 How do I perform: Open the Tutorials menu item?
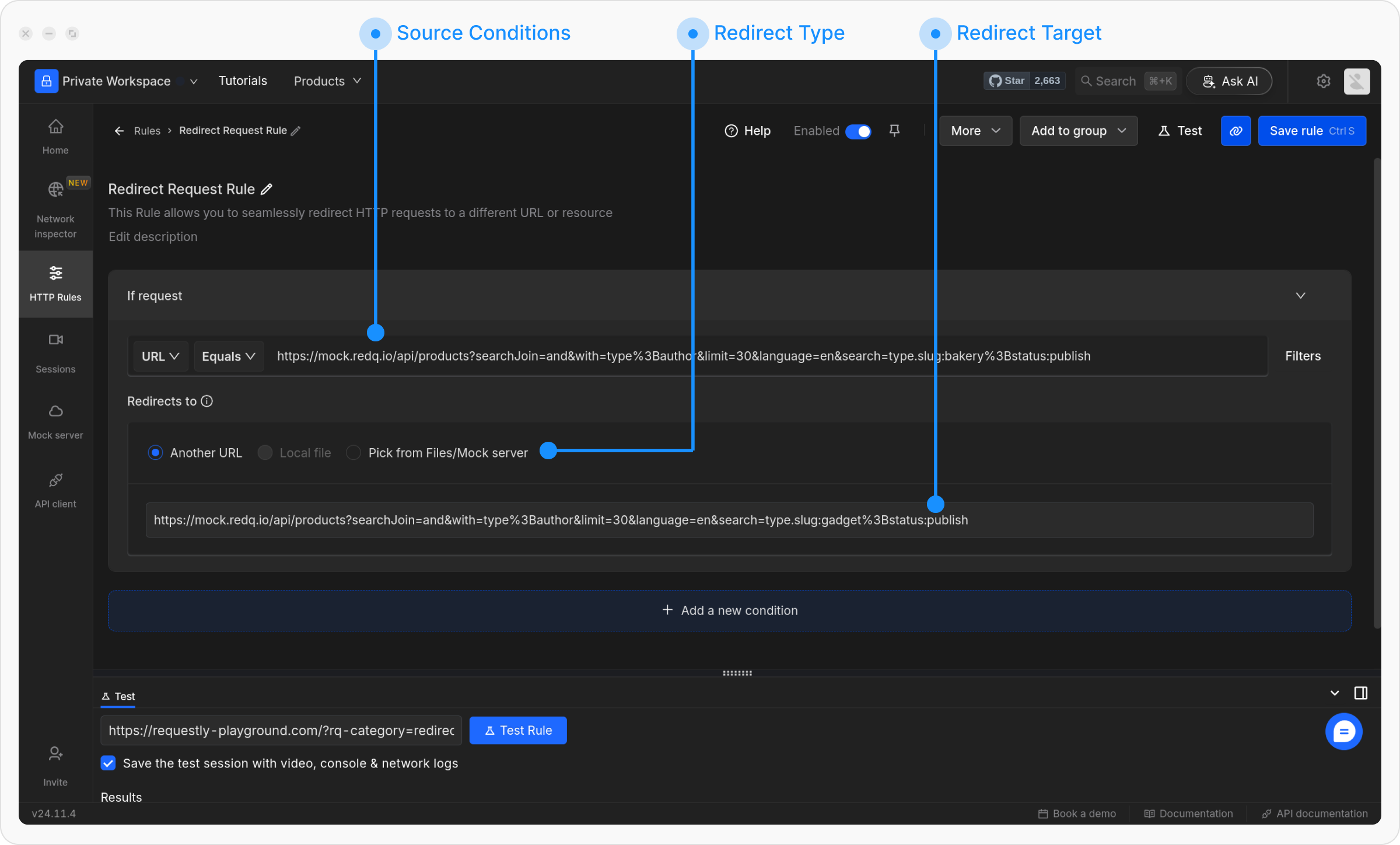point(243,81)
